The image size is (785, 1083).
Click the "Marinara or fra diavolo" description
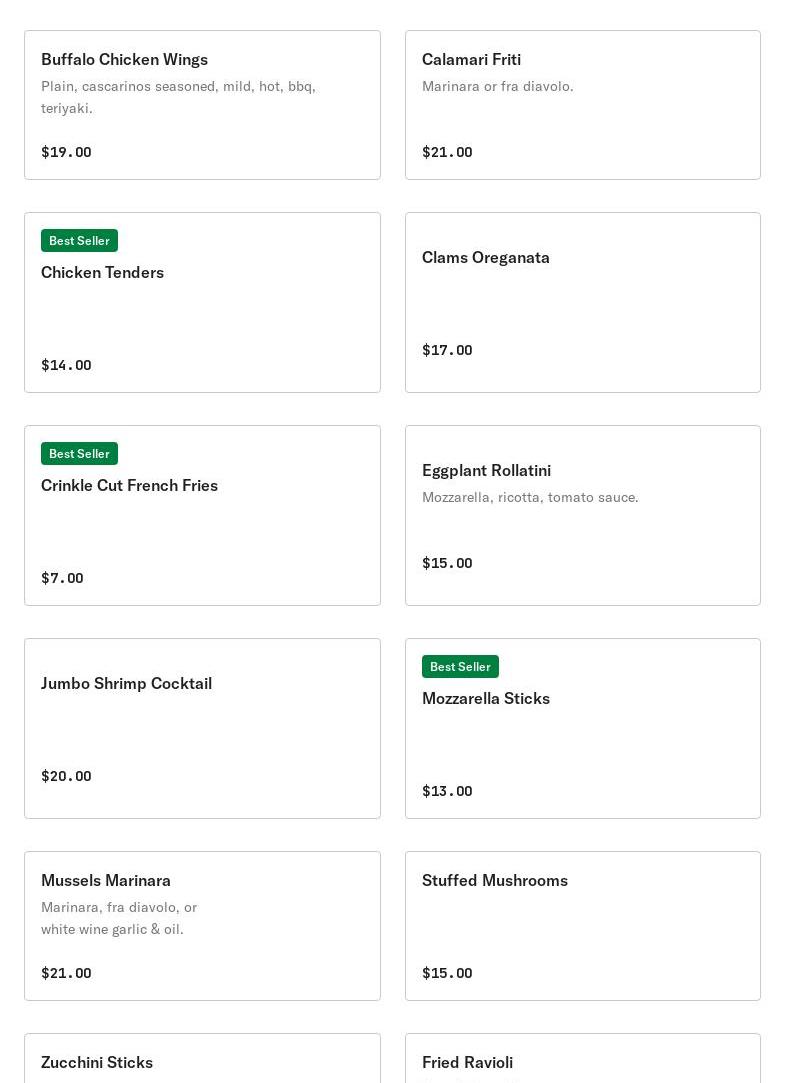(497, 87)
